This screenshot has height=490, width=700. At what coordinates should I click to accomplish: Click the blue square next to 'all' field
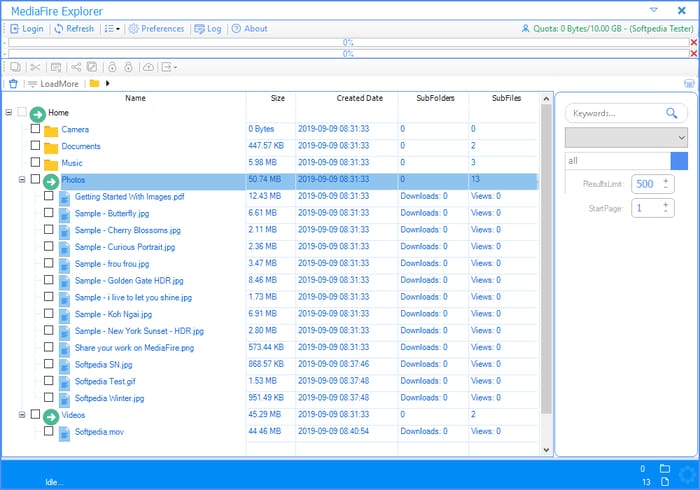tap(679, 160)
